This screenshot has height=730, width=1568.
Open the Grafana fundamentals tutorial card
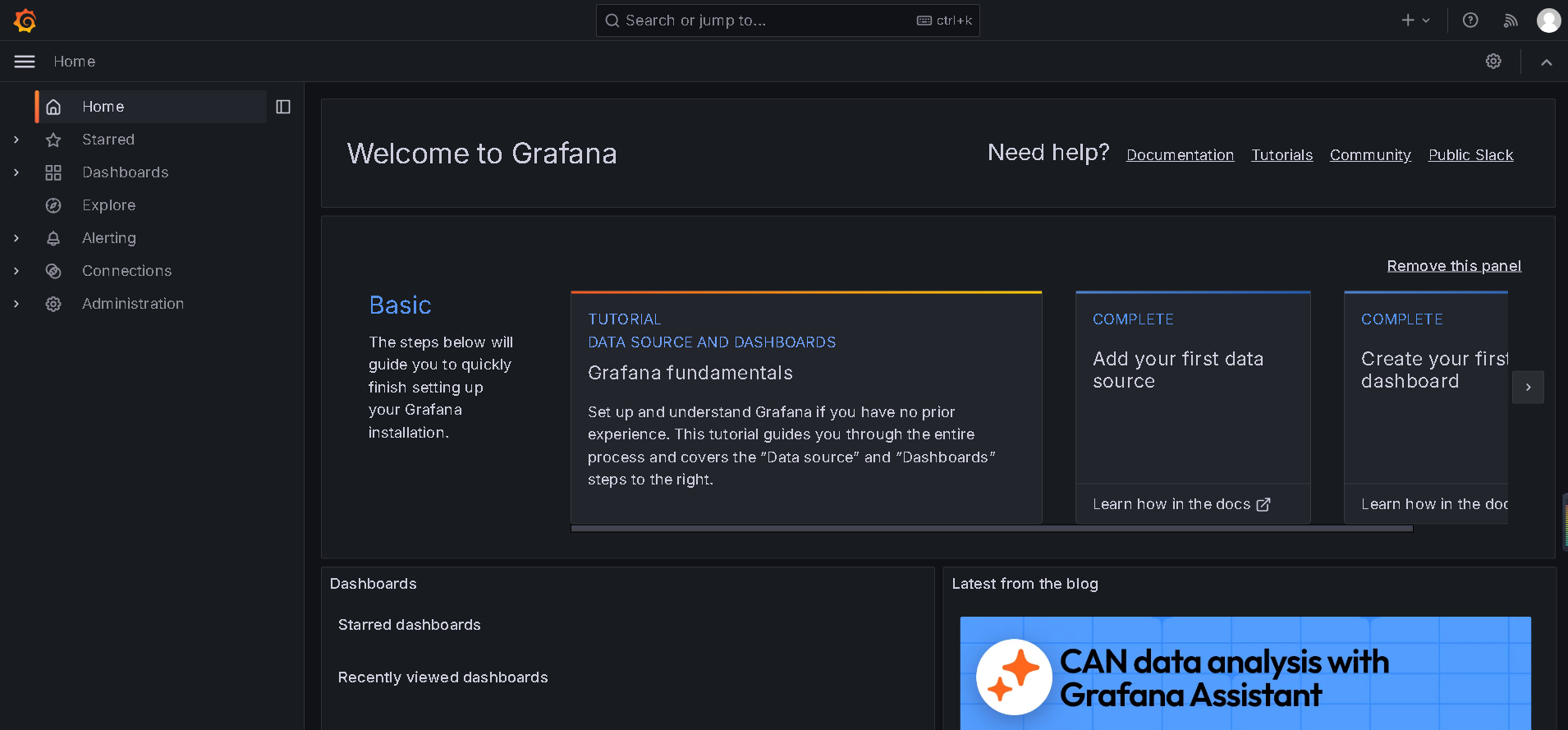point(806,407)
